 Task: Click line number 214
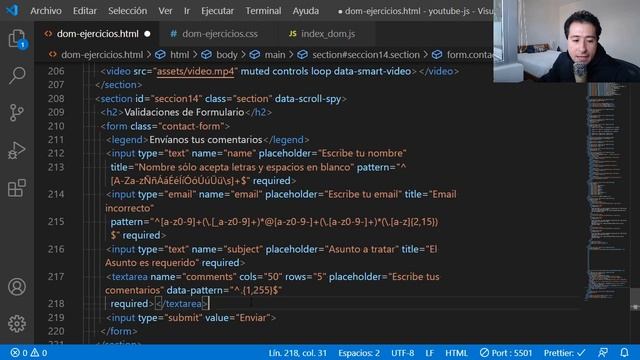coord(56,194)
